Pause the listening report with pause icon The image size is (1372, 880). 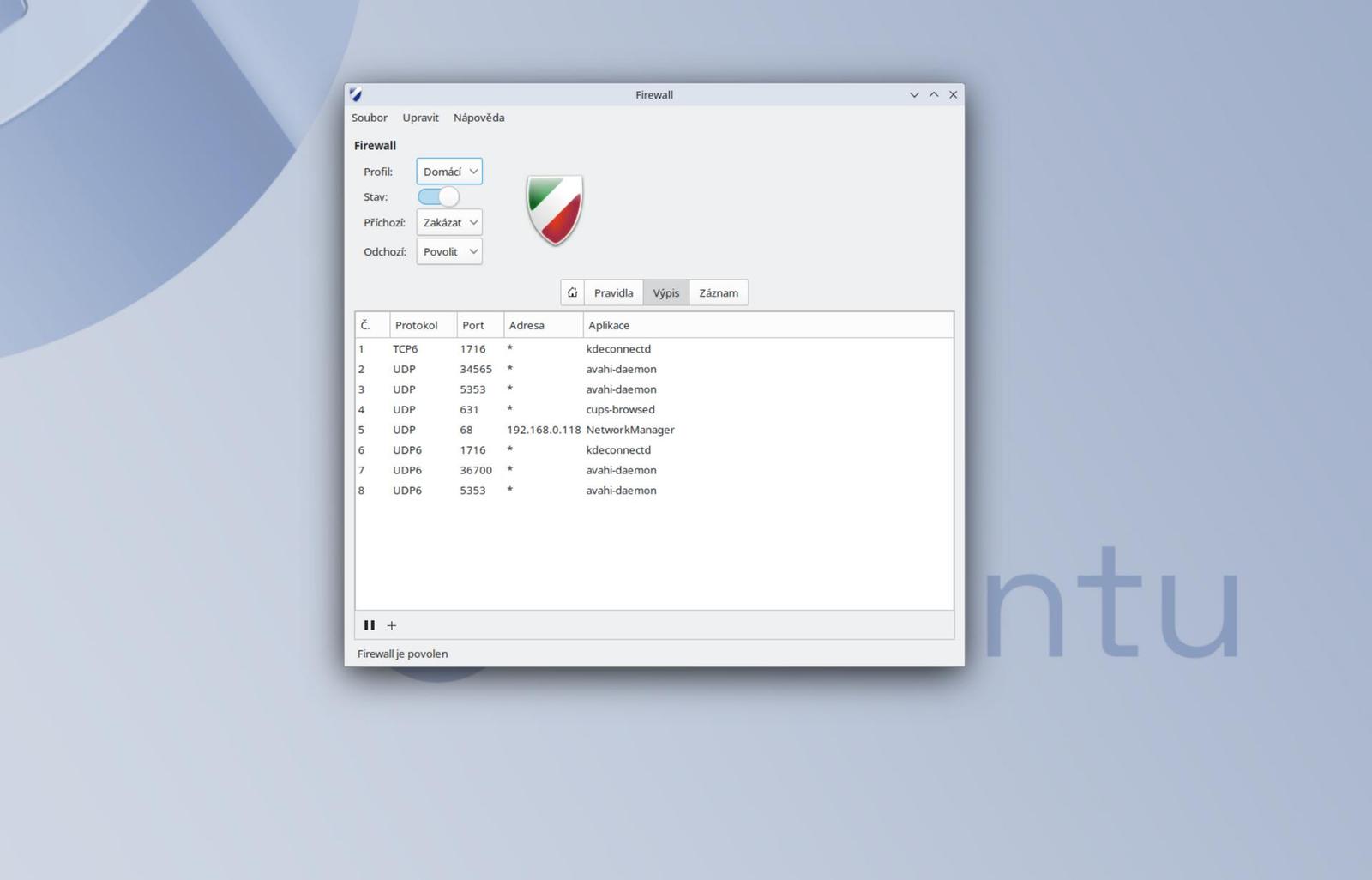click(x=370, y=625)
